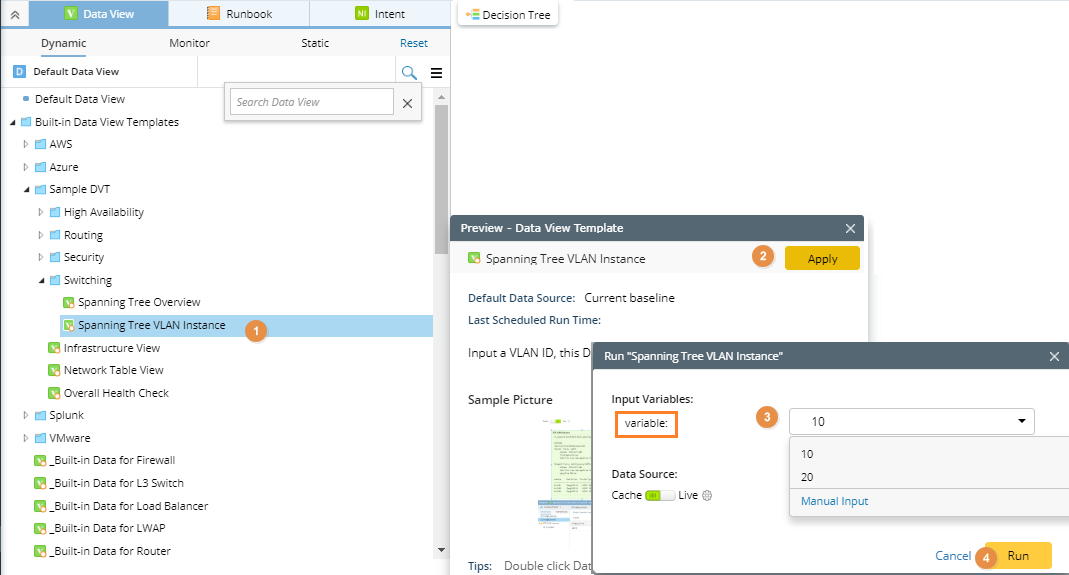Click the Overall Health Check icon
Screen dimensions: 1069x575
54,393
